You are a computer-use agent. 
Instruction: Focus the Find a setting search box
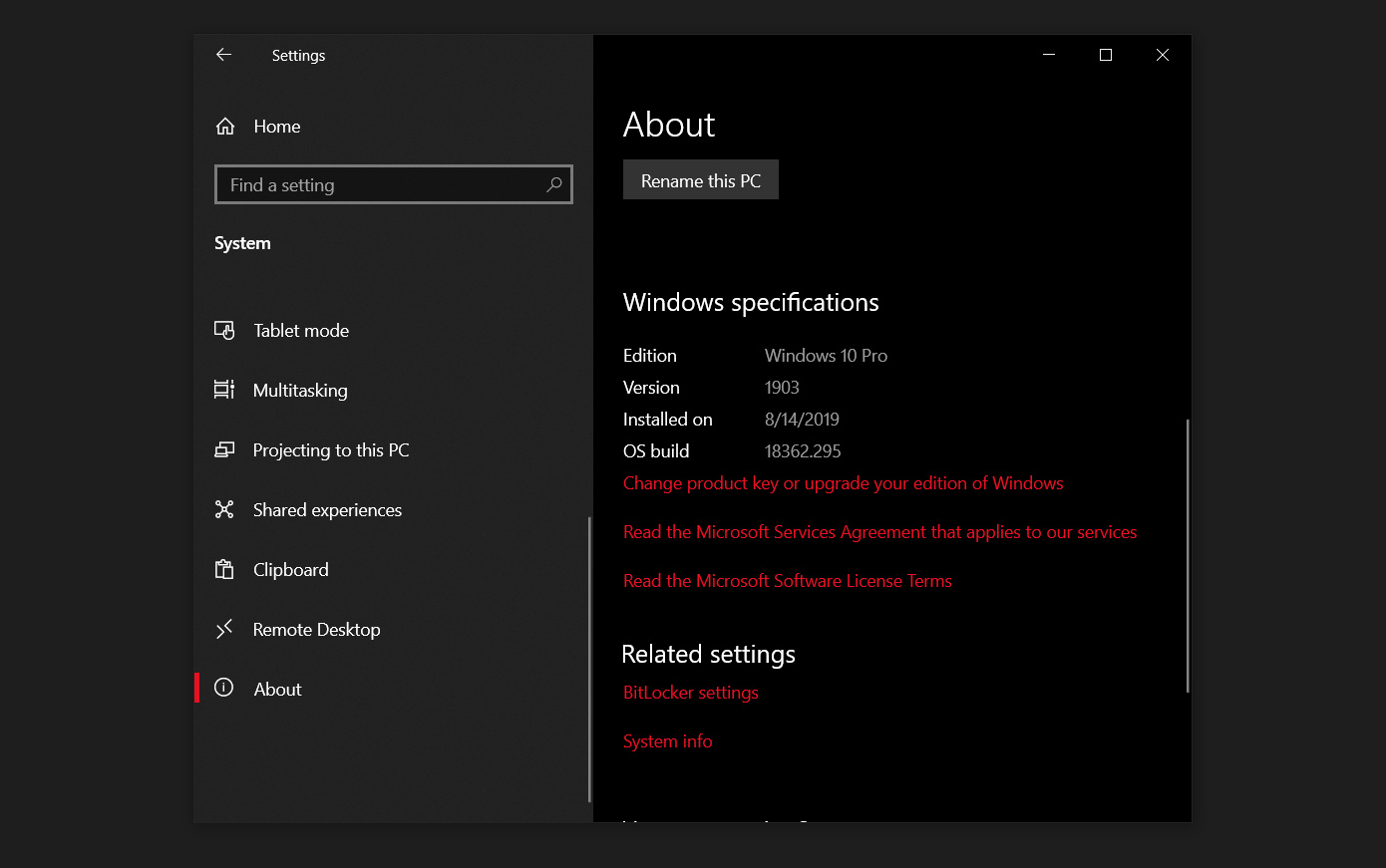394,184
